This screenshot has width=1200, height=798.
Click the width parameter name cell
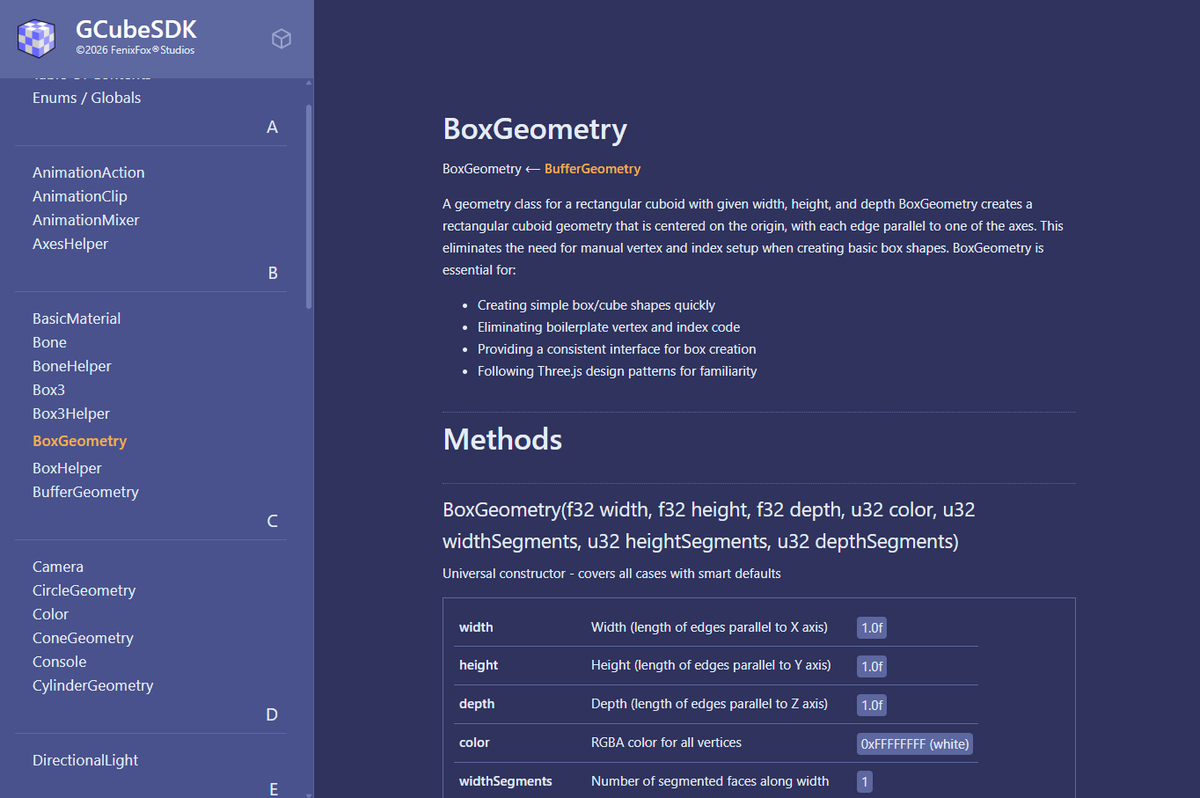[x=476, y=628]
